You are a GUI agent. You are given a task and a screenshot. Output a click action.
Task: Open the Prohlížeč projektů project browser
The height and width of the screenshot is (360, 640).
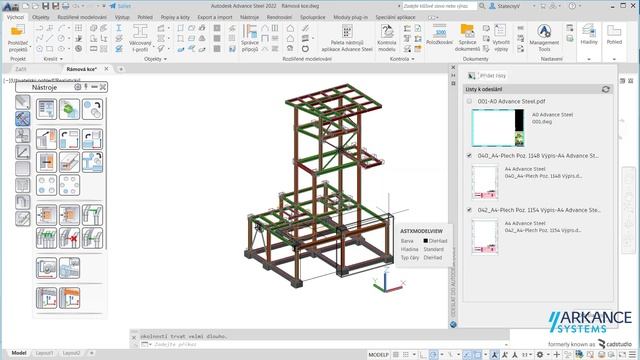click(x=18, y=38)
